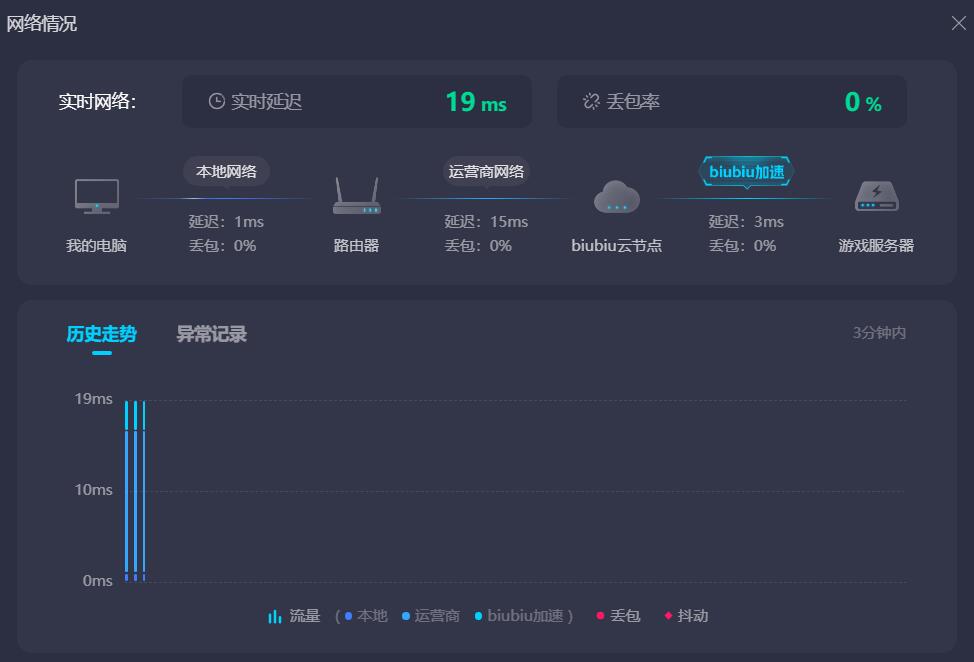This screenshot has width=974, height=662.
Task: Click the 3分钟内 time range label
Action: point(879,333)
